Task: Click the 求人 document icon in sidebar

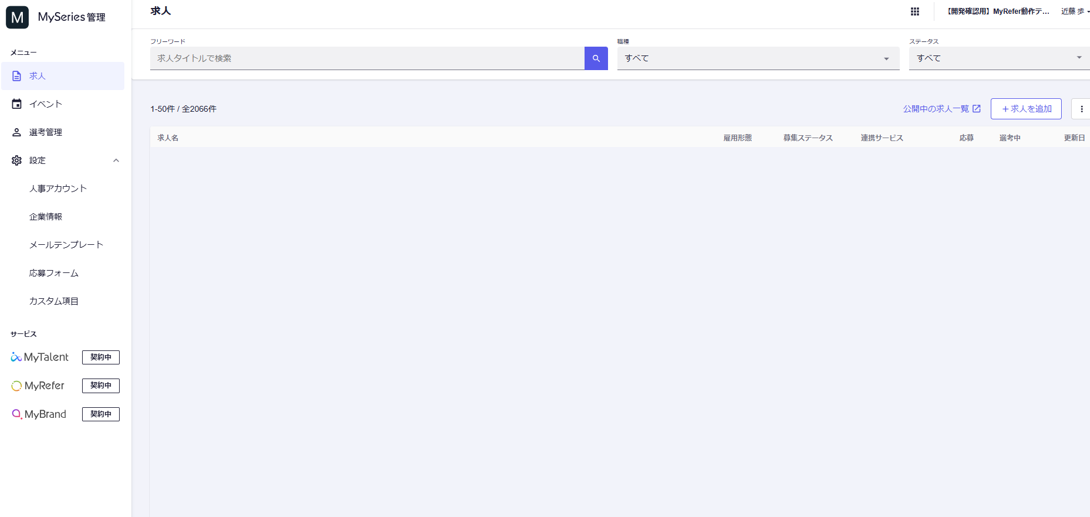Action: tap(17, 76)
